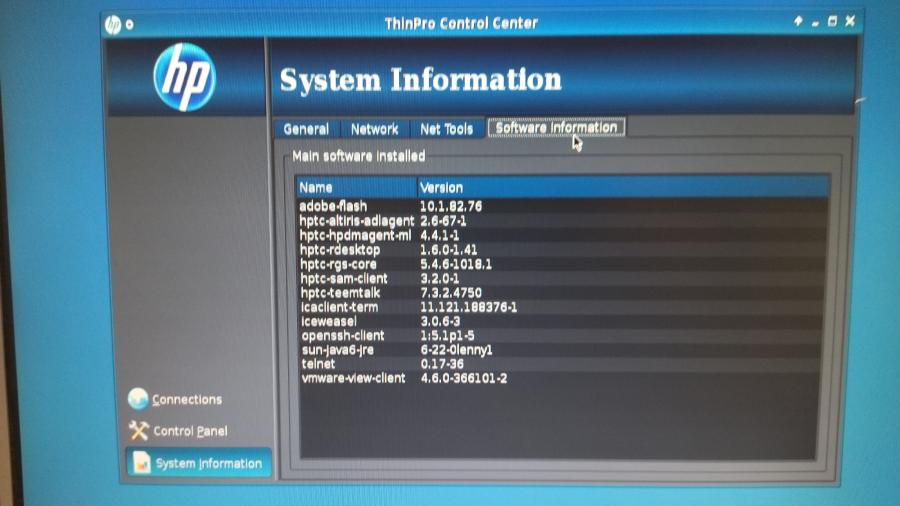Select the Software Information tab
Viewport: 900px width, 506px height.
(x=556, y=127)
